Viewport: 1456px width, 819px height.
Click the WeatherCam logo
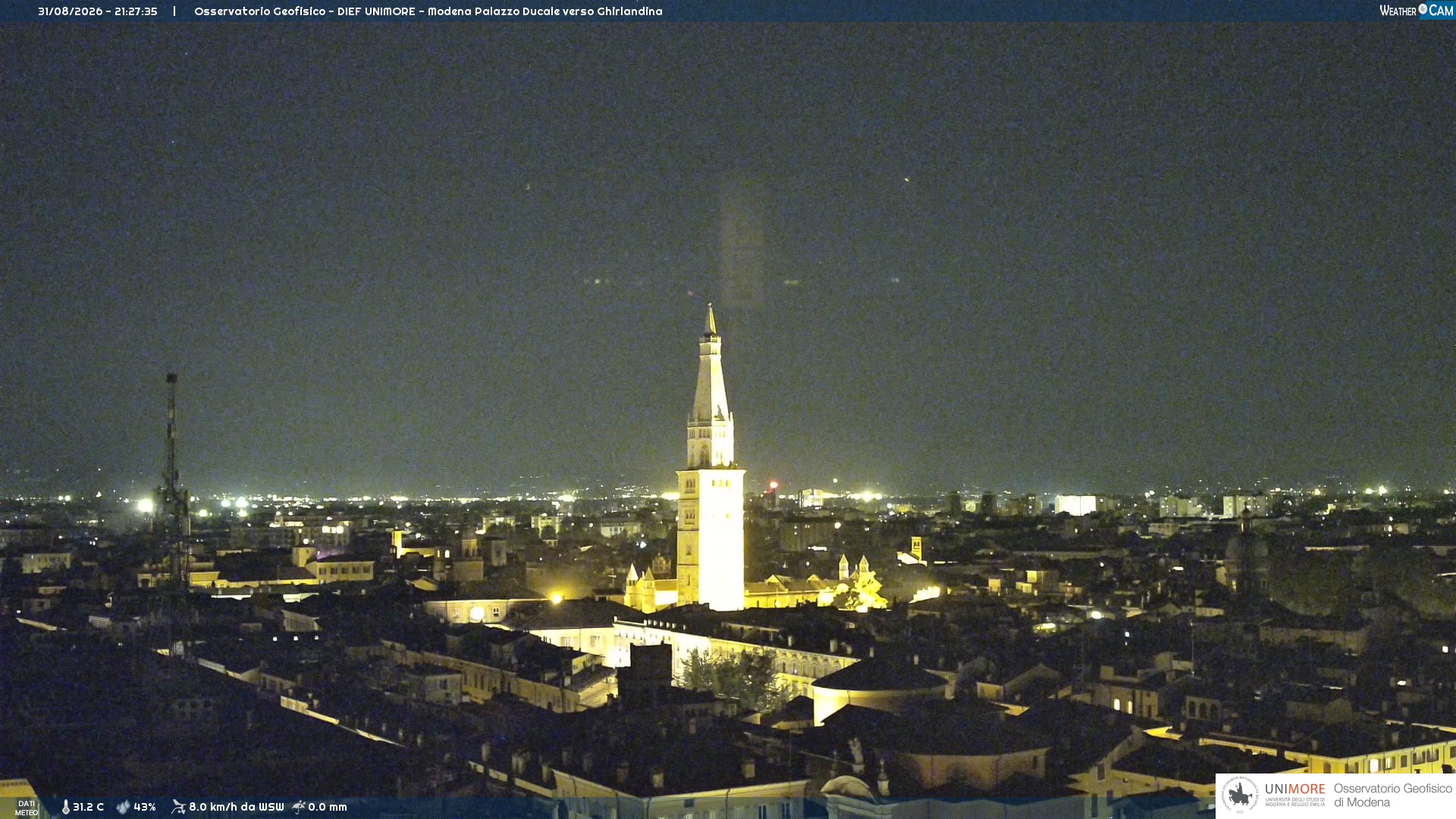[1417, 11]
